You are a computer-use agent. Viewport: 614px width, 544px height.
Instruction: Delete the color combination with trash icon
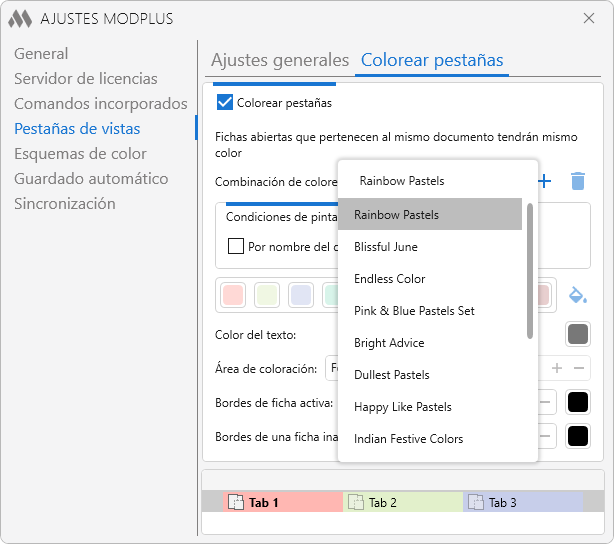coord(578,181)
